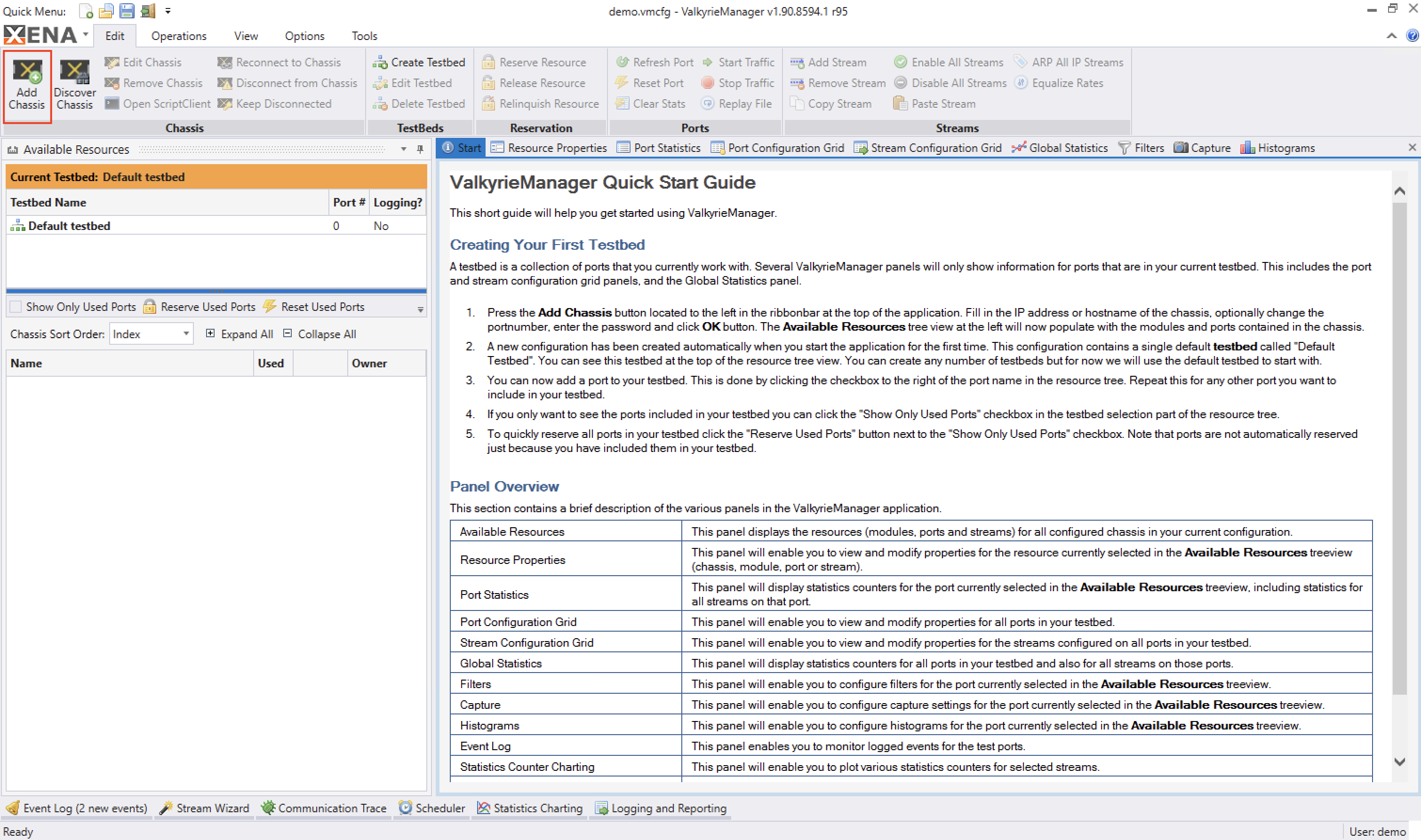Click Reconnect to Chassis
The image size is (1421, 840).
pos(279,62)
